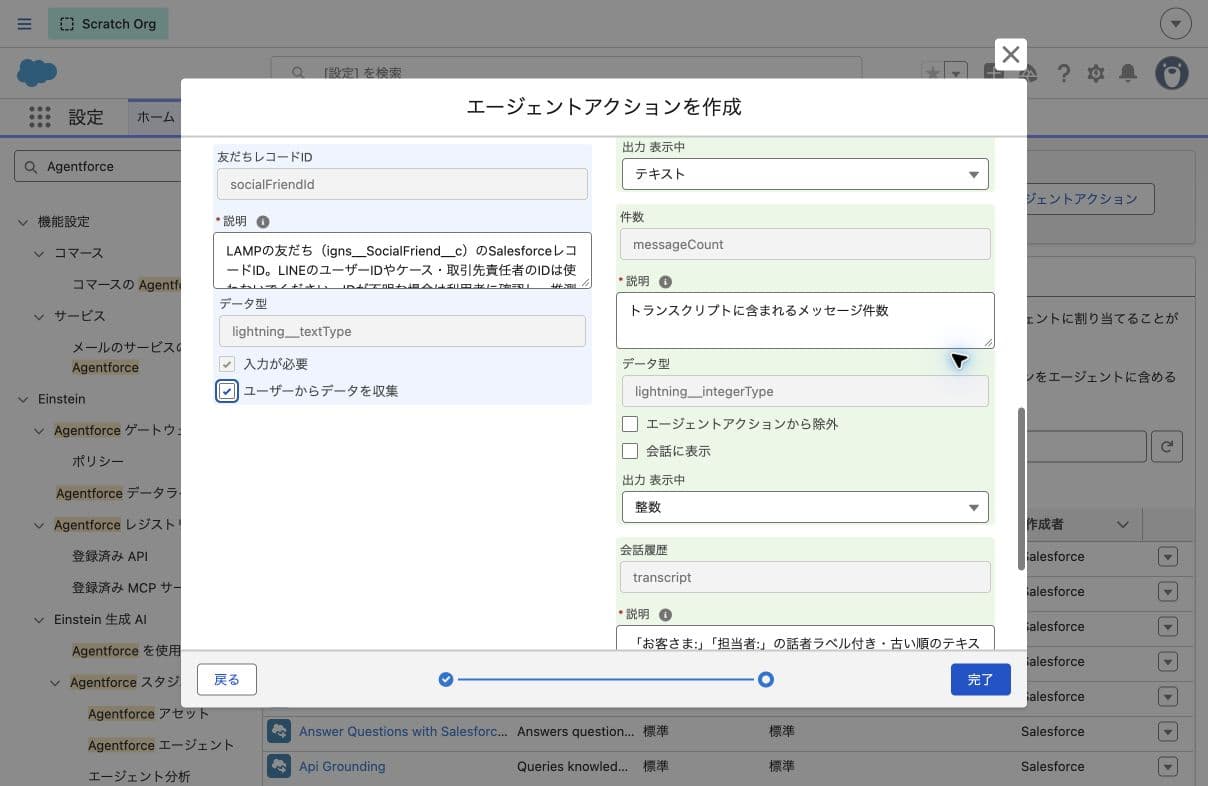The height and width of the screenshot is (786, 1208).
Task: Click the Answer Questions with Salesforce row icon
Action: coord(279,731)
